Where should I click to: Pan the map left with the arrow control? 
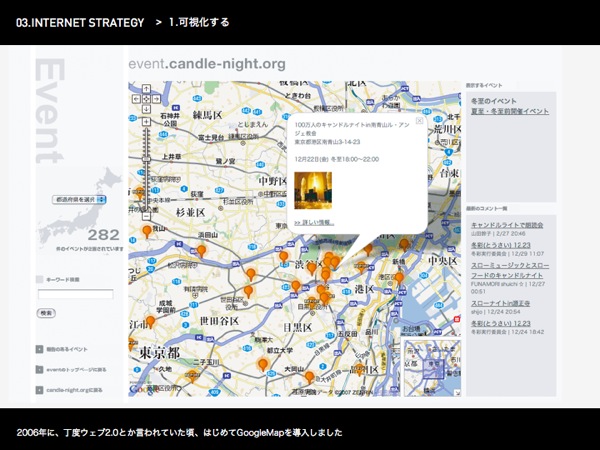tap(137, 99)
